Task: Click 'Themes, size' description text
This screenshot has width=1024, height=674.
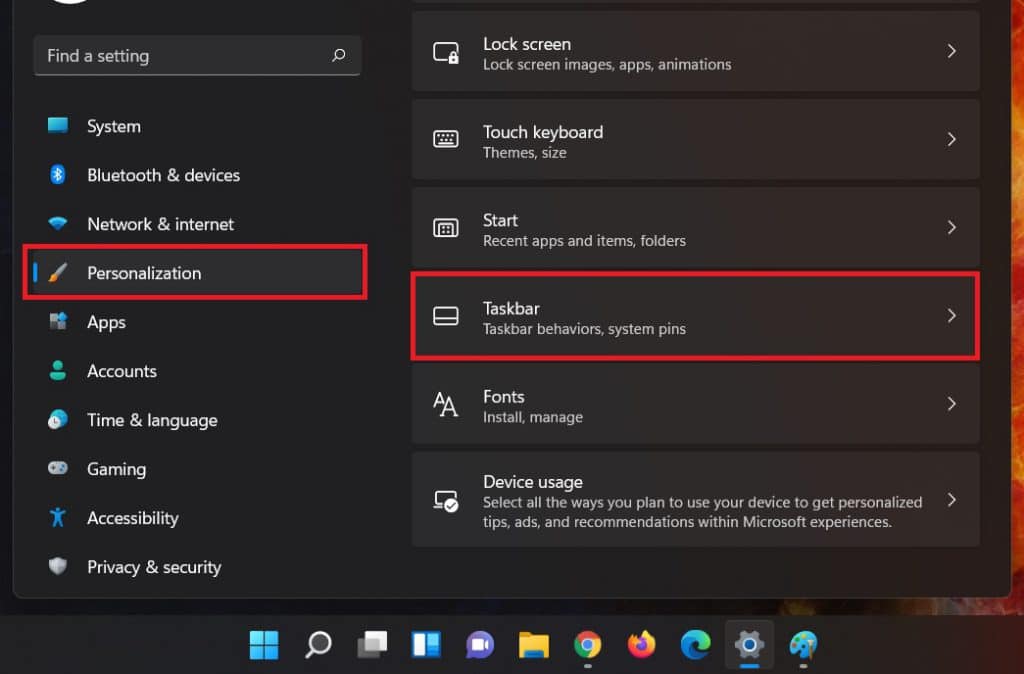Action: [524, 152]
